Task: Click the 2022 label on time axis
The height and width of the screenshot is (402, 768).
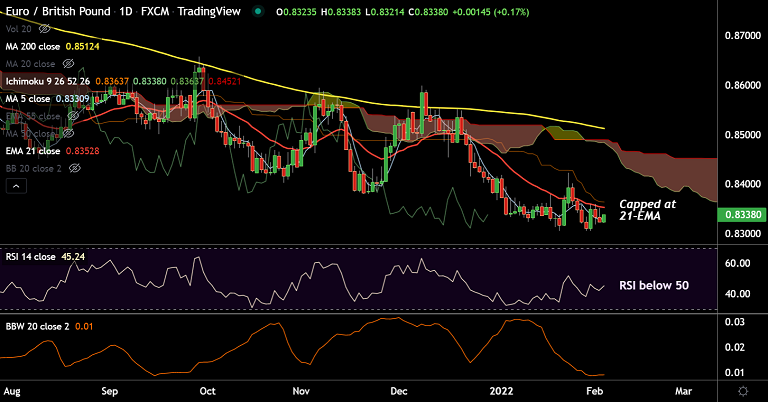Action: (502, 391)
